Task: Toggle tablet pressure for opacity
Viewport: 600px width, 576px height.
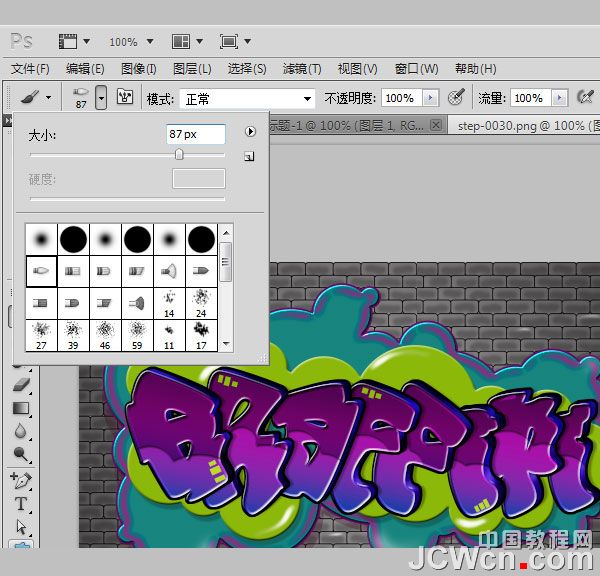Action: pos(456,98)
